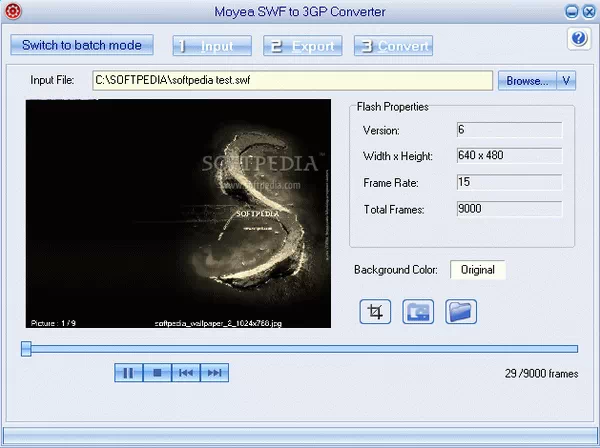Jump to the last frame

tap(215, 373)
